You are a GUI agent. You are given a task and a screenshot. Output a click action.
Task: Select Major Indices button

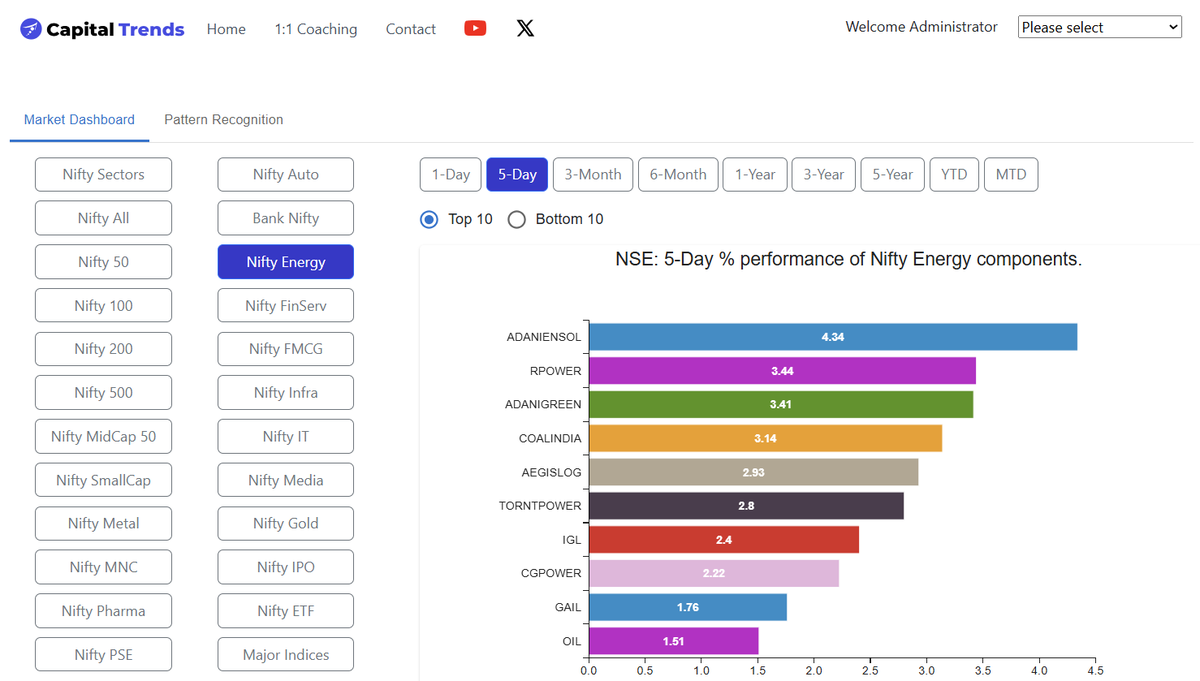[286, 655]
